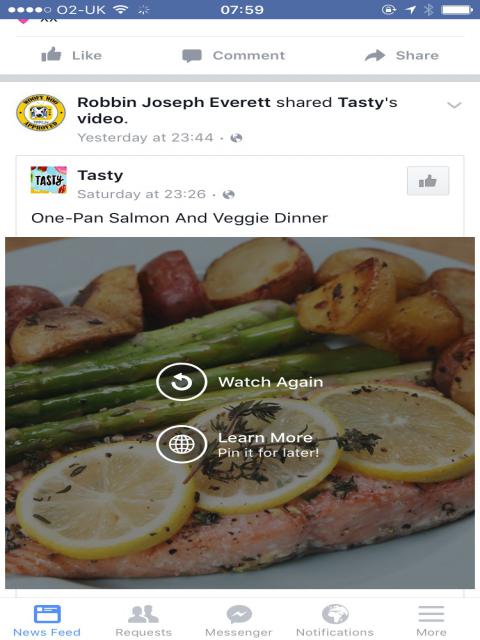Tap the Like thumbs-up icon on top post
This screenshot has width=480, height=640.
pyautogui.click(x=51, y=55)
